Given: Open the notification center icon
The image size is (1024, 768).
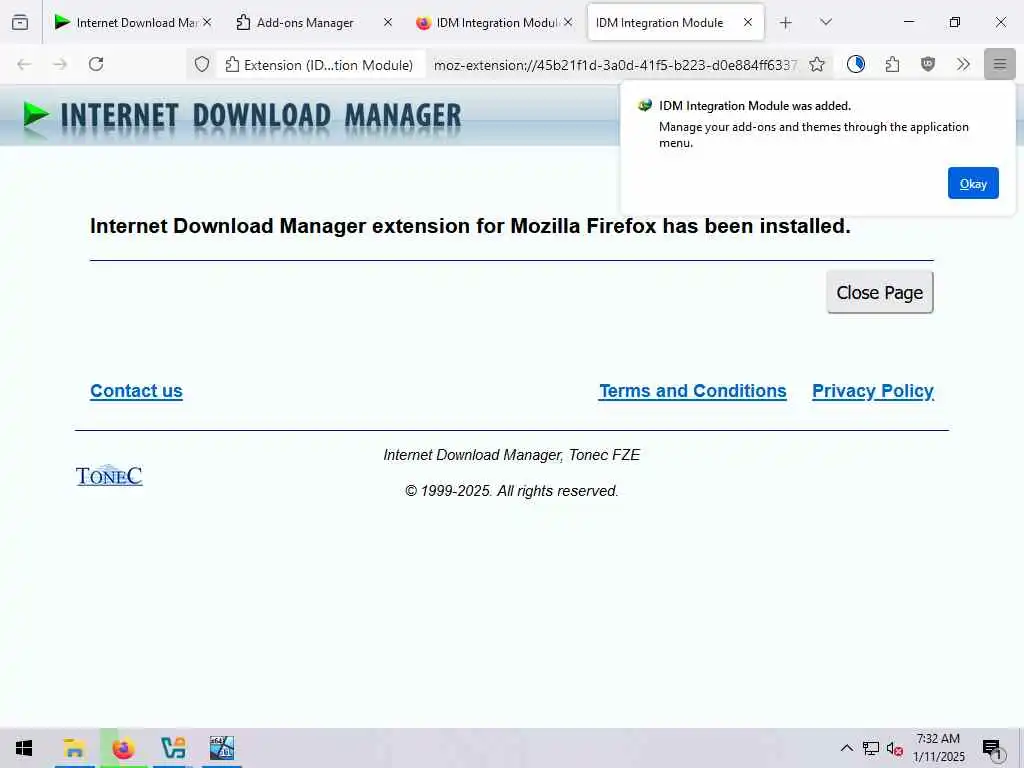Looking at the screenshot, I should tap(992, 749).
